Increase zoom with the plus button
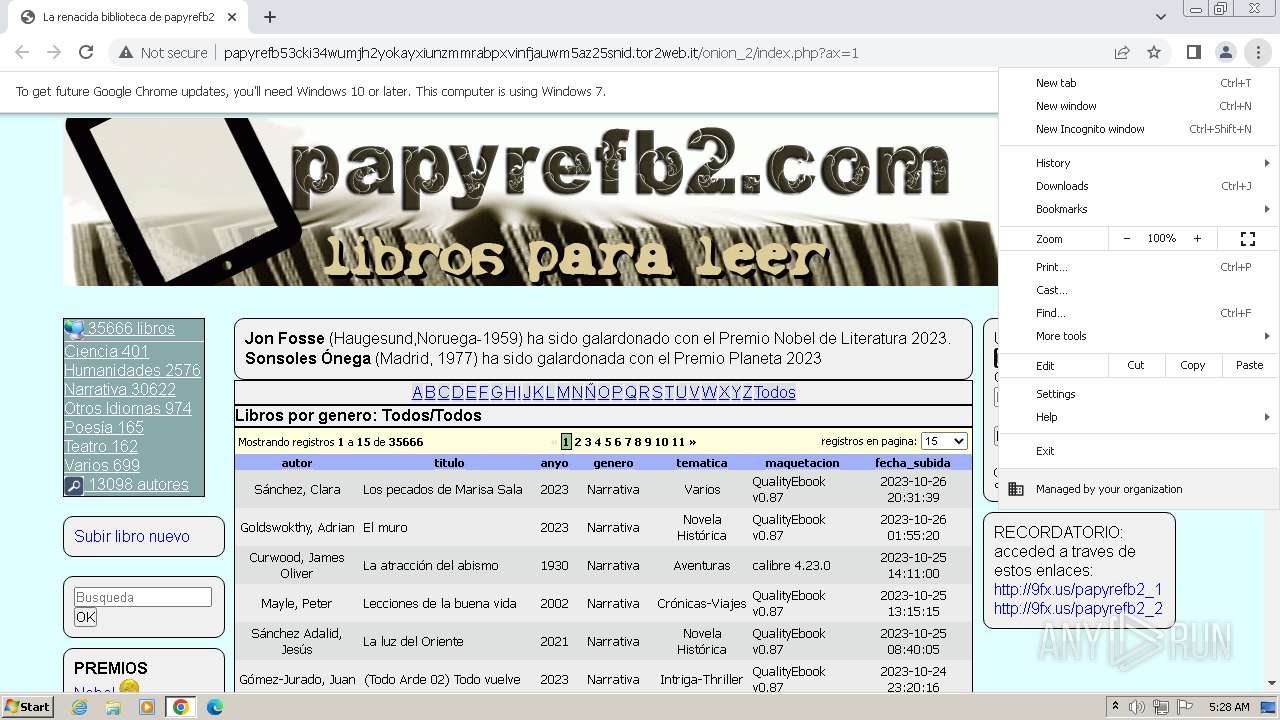 click(1197, 239)
